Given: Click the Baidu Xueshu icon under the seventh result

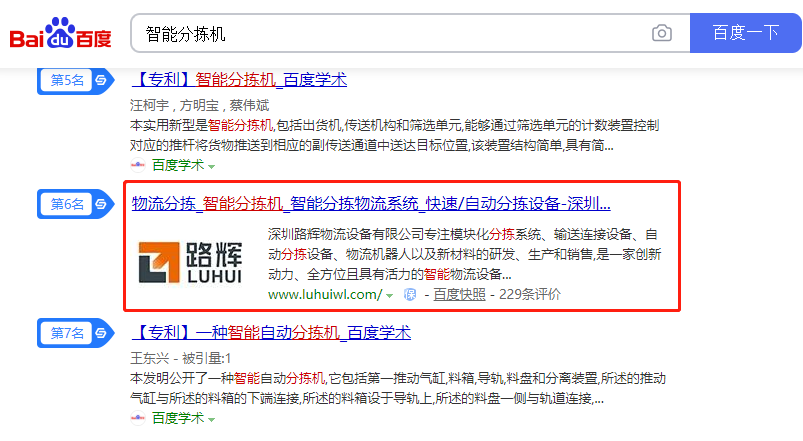Looking at the screenshot, I should [139, 418].
